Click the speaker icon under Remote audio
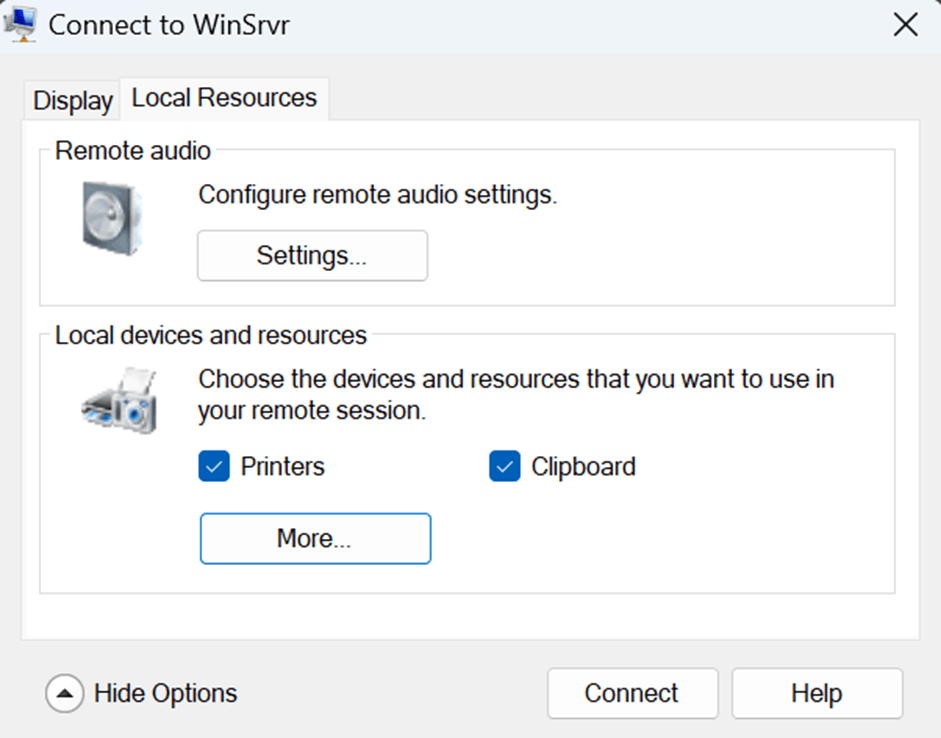 (112, 218)
